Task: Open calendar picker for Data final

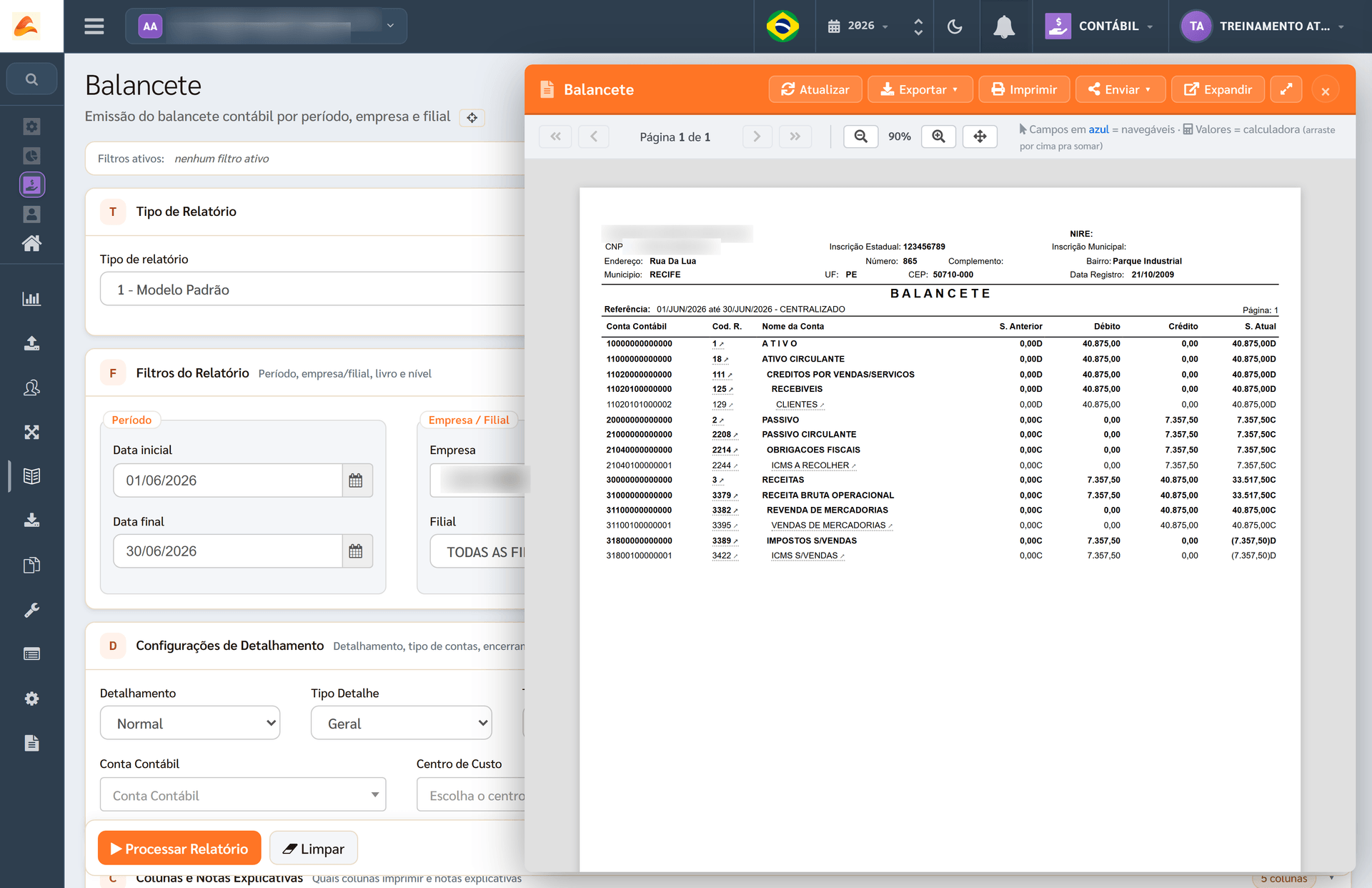Action: point(356,551)
